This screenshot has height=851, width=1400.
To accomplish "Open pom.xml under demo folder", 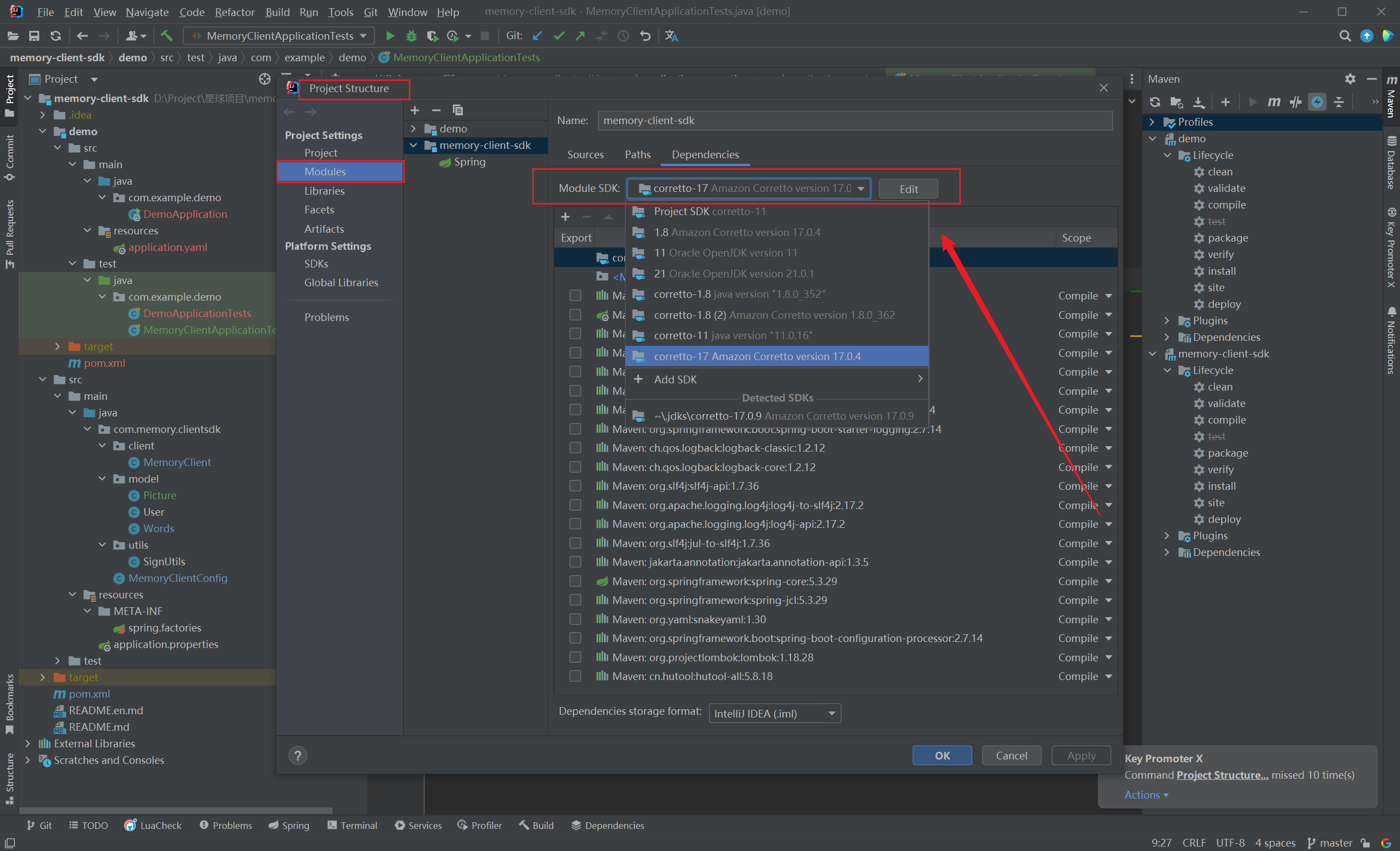I will 104,363.
